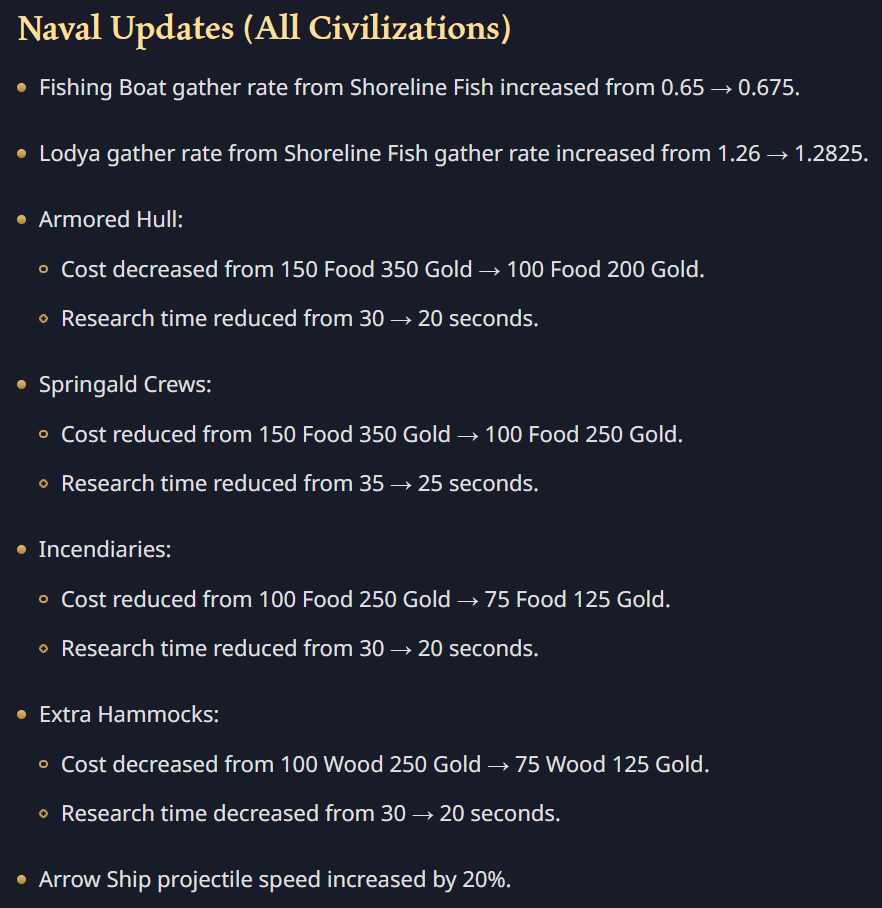Image resolution: width=882 pixels, height=908 pixels.
Task: Click Extra Hammocks research time decreased line
Action: tap(310, 814)
